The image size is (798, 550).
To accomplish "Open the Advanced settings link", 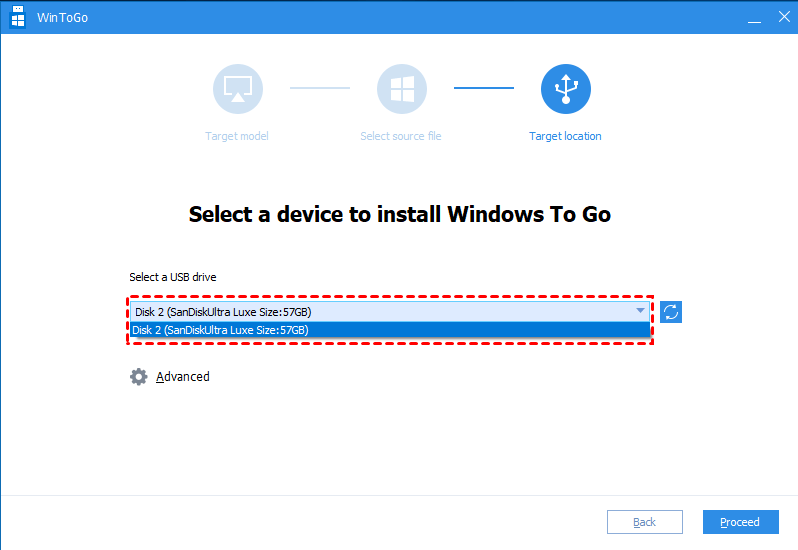I will click(x=183, y=377).
